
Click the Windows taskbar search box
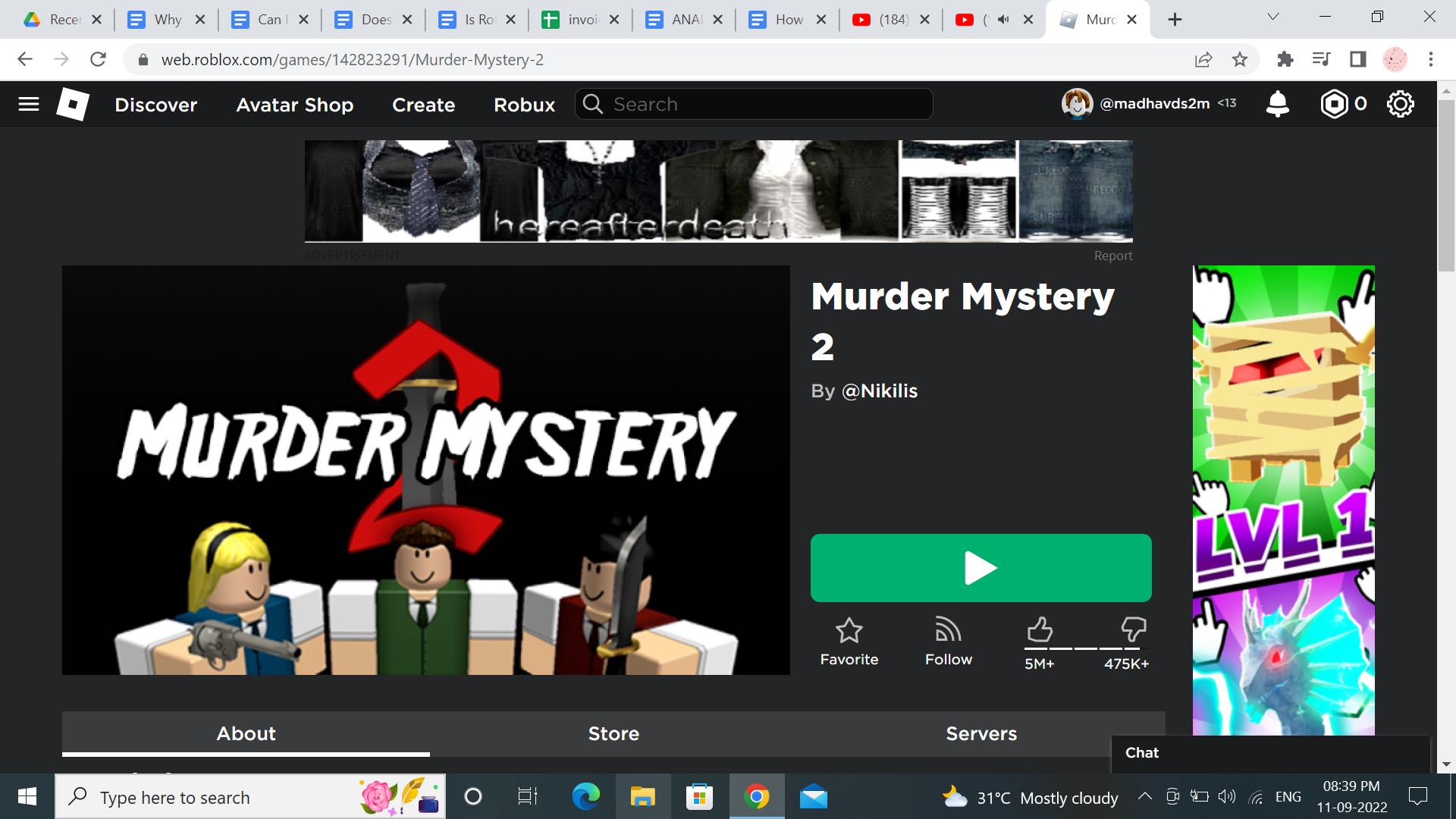tap(250, 797)
